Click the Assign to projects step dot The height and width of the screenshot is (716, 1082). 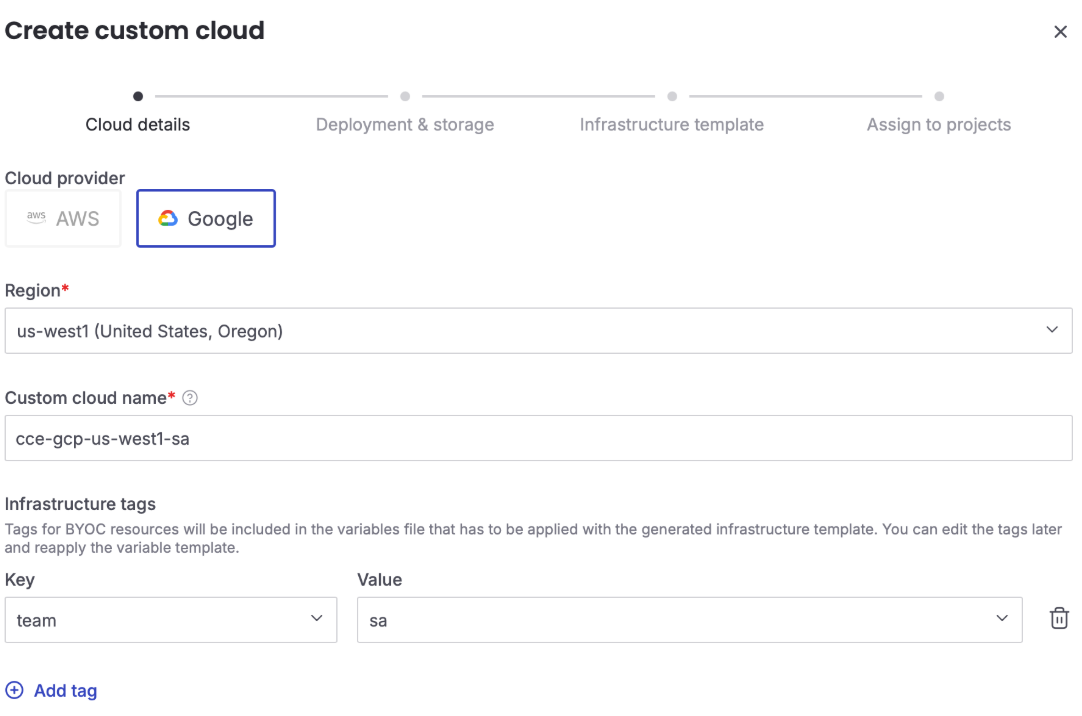938,96
